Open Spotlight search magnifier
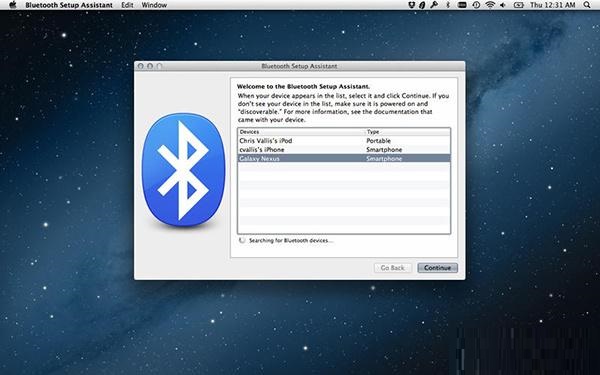The height and width of the screenshot is (375, 600). pos(587,5)
